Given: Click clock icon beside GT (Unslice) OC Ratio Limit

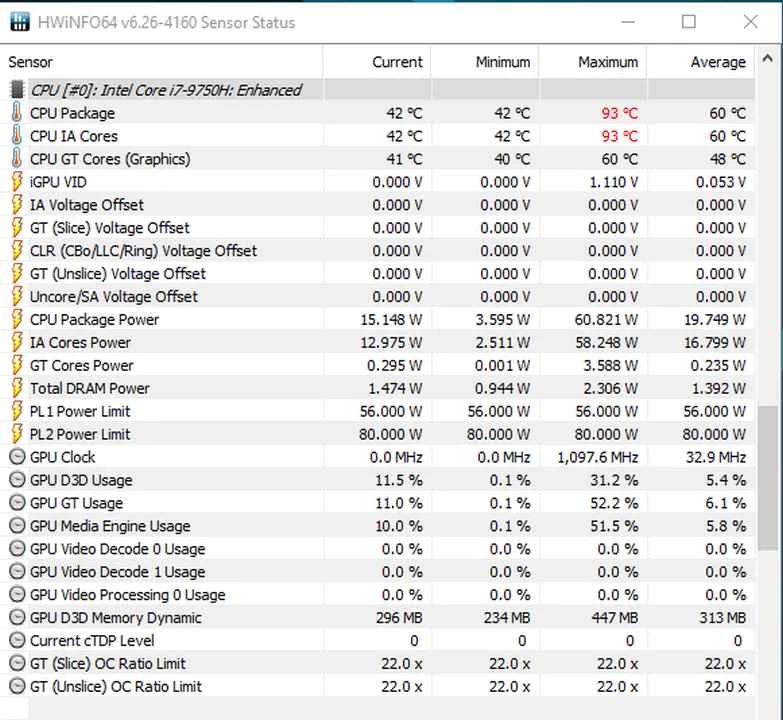Looking at the screenshot, I should click(x=17, y=687).
